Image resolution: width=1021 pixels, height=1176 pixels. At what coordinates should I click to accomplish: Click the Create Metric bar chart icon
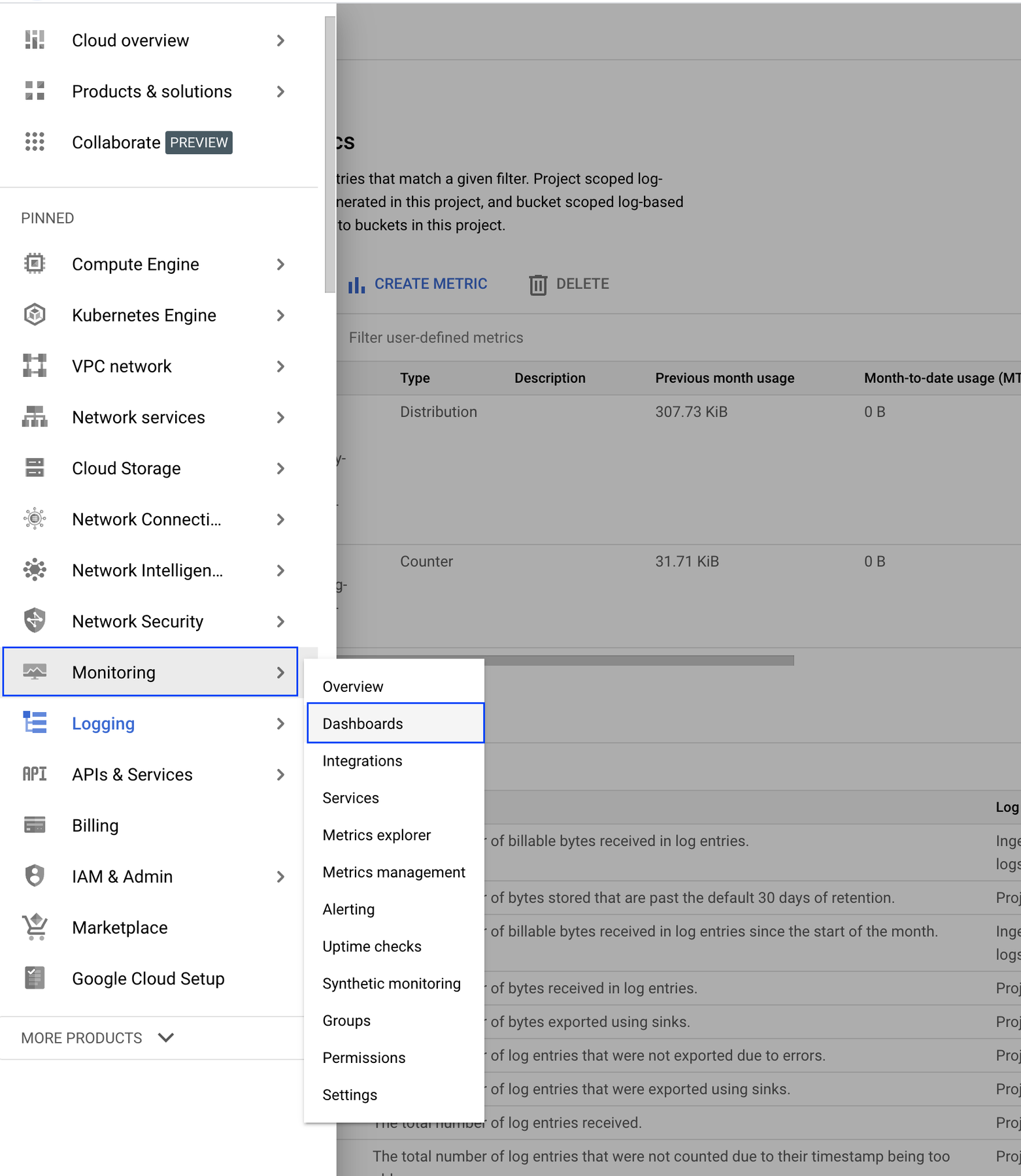(x=356, y=284)
